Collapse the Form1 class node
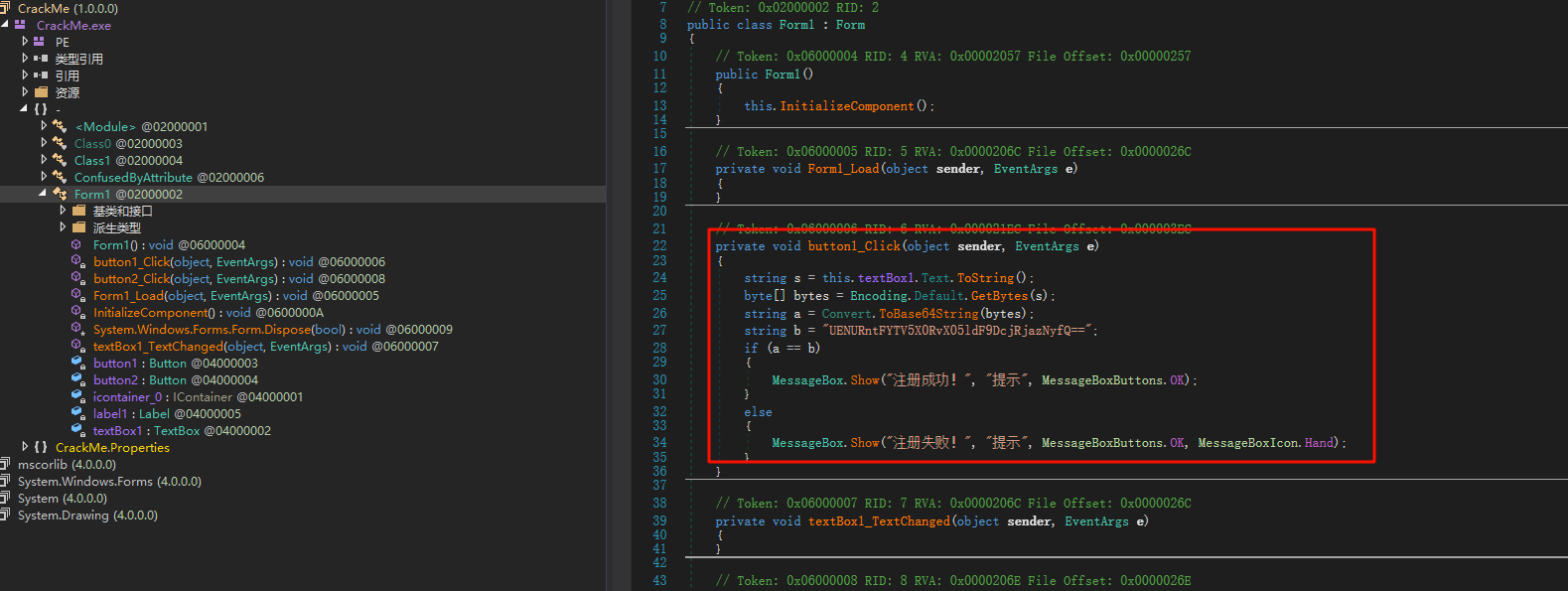1568x591 pixels. click(43, 194)
